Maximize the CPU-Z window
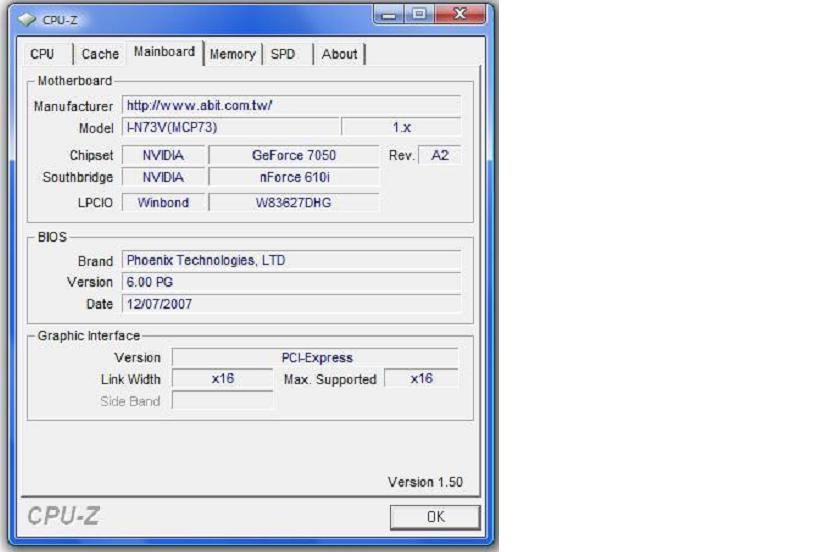This screenshot has height=552, width=840. click(419, 14)
